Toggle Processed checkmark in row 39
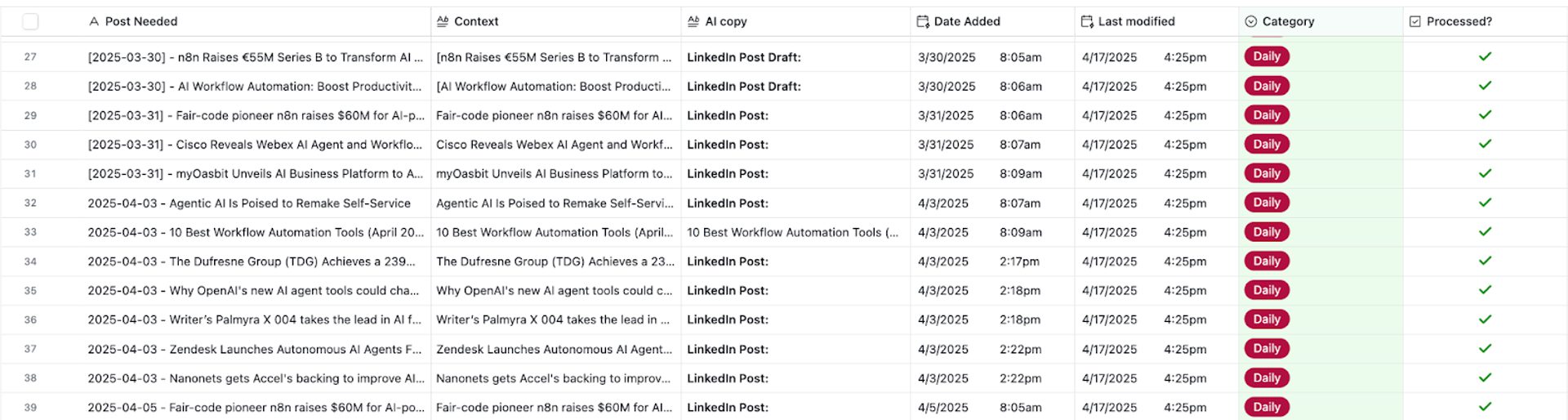 coord(1485,407)
